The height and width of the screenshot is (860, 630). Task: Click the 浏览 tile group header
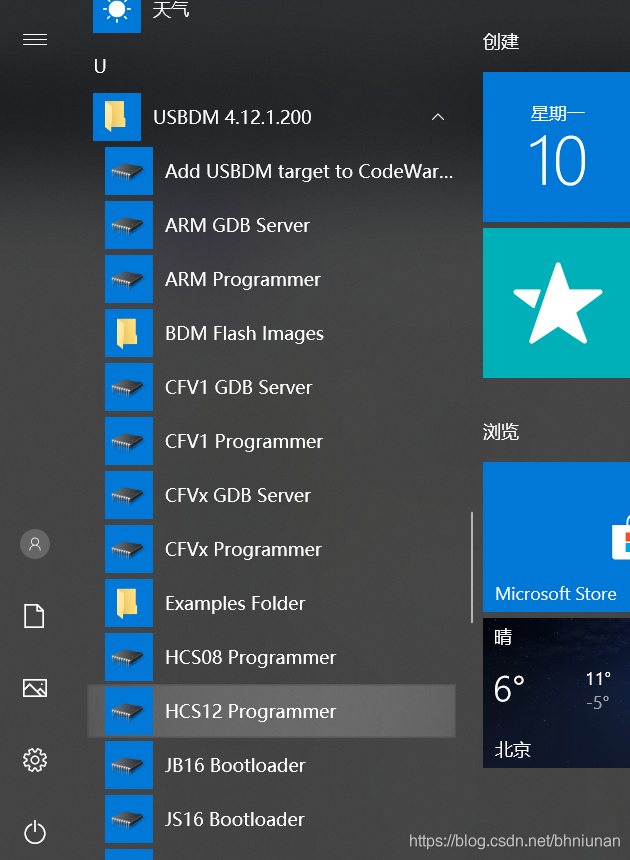click(501, 432)
